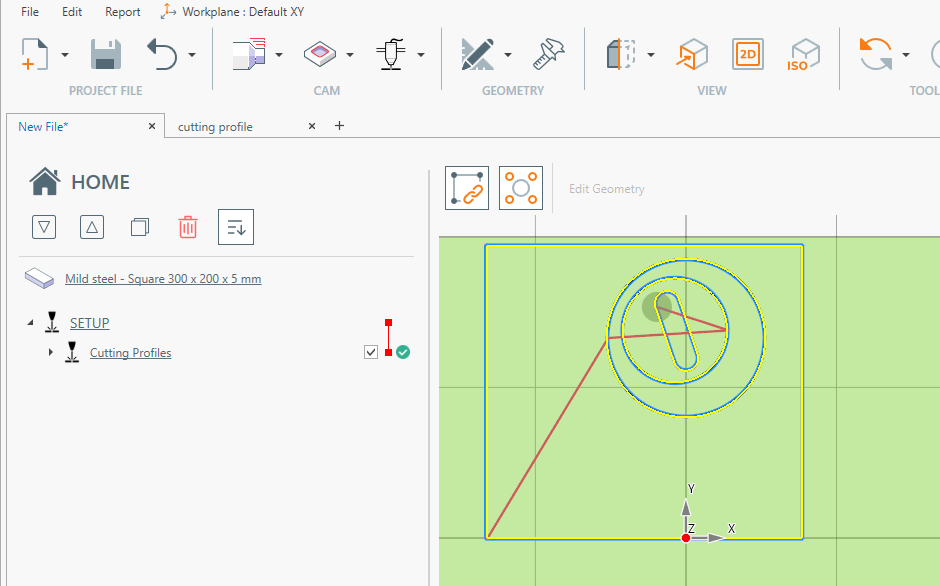
Task: Open the dropdown arrow beside New file
Action: (65, 55)
